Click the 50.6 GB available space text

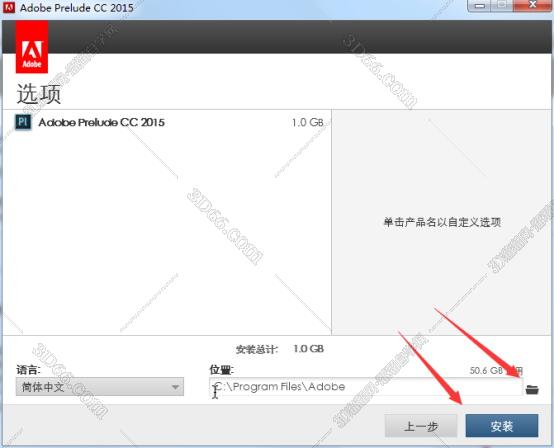point(496,370)
